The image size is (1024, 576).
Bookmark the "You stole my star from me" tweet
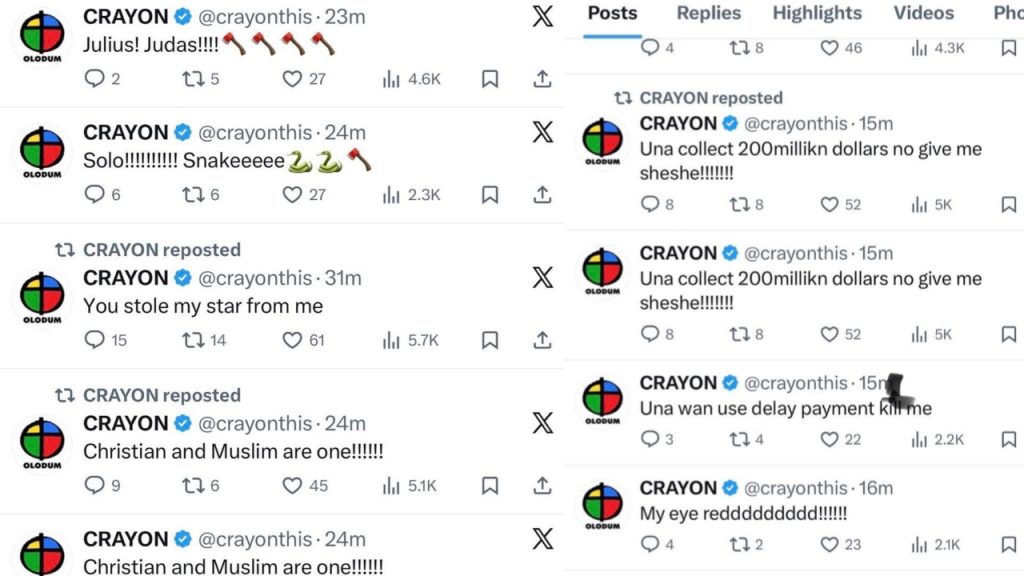(490, 340)
